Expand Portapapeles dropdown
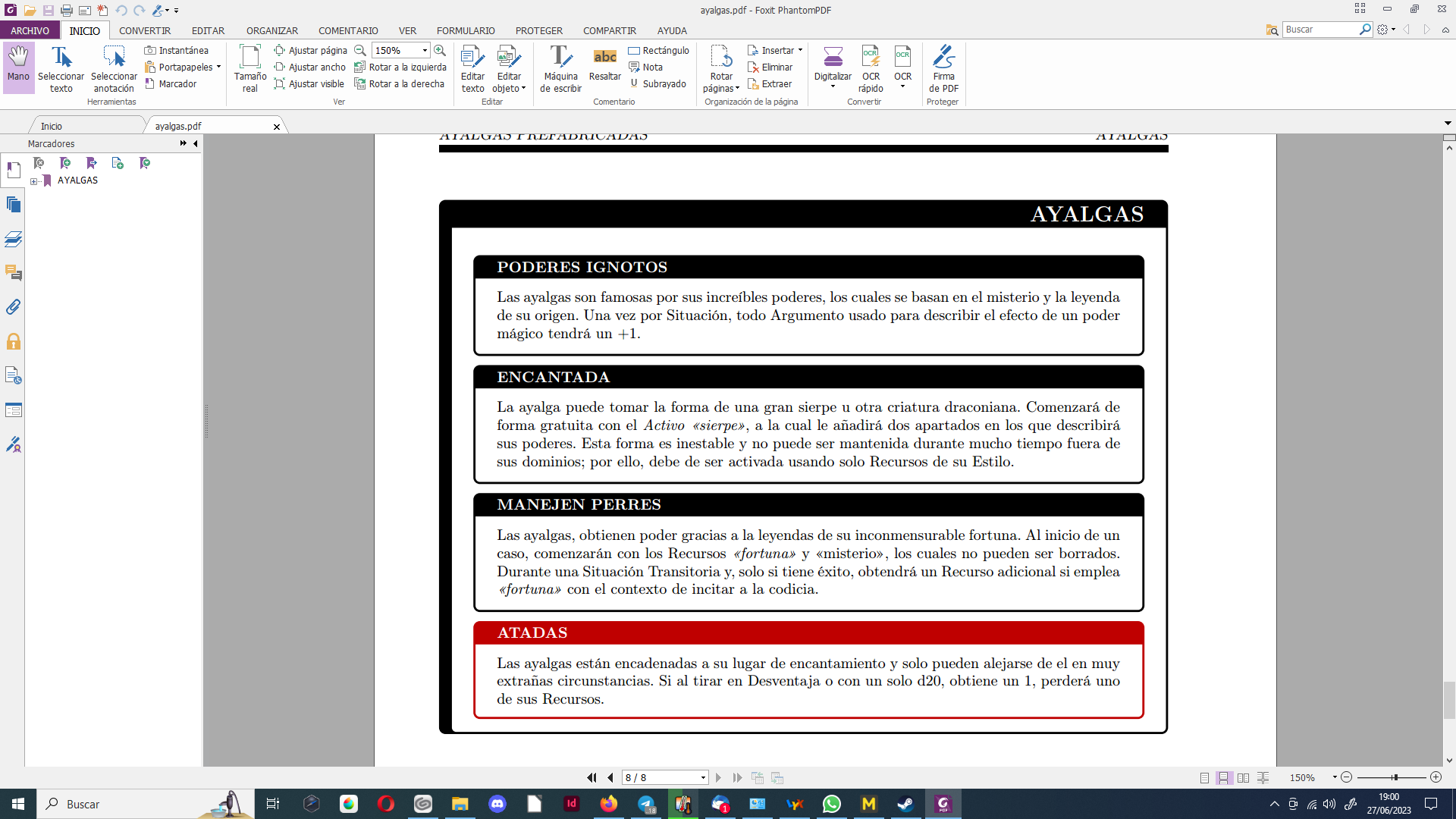1456x819 pixels. (x=218, y=67)
